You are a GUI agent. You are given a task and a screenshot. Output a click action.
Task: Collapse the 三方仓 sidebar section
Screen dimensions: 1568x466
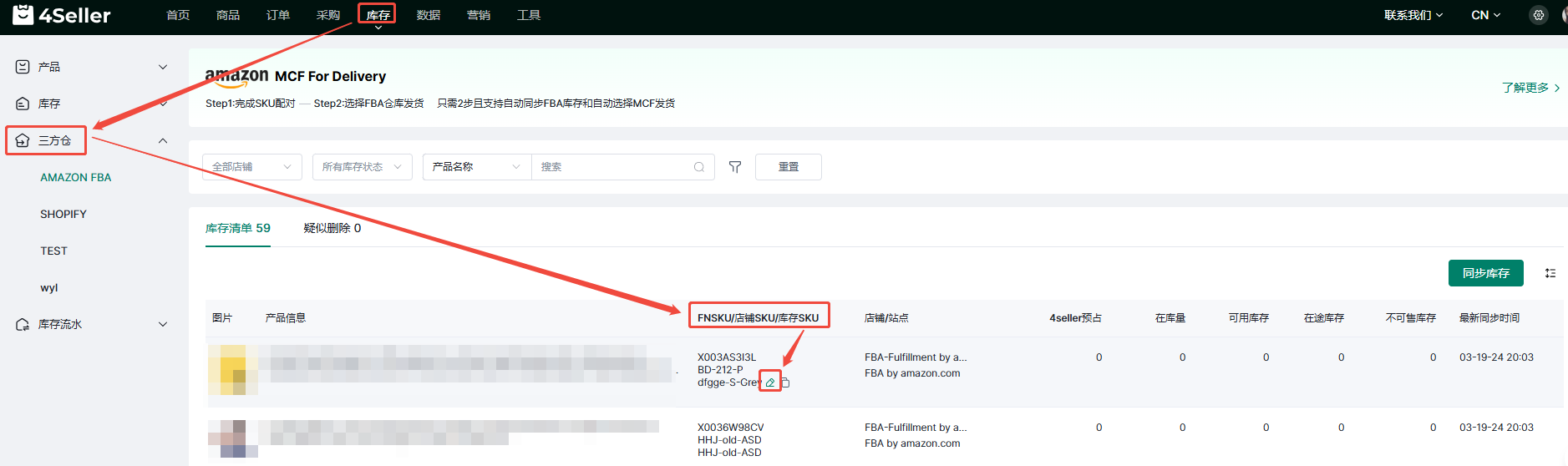pos(163,140)
